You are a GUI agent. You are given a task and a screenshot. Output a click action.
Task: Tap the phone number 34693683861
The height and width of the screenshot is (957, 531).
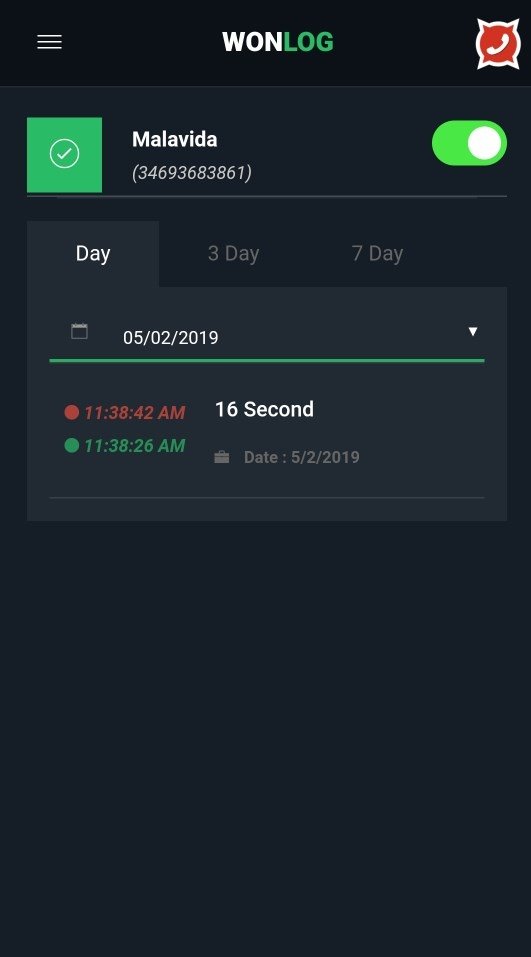point(192,173)
